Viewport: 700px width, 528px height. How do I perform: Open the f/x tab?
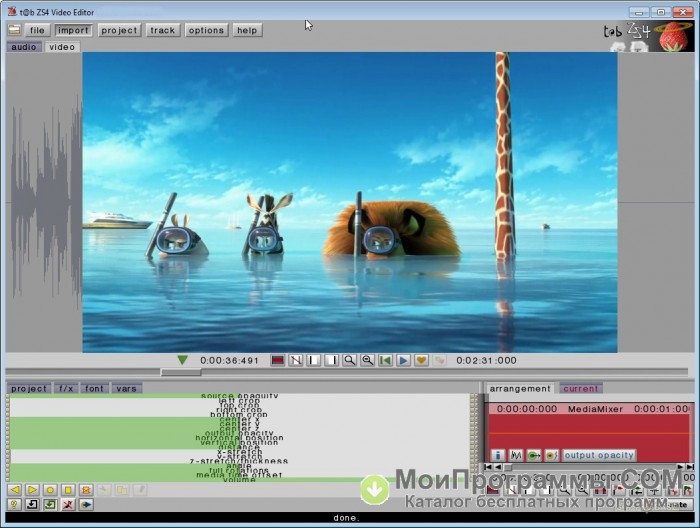coord(66,388)
